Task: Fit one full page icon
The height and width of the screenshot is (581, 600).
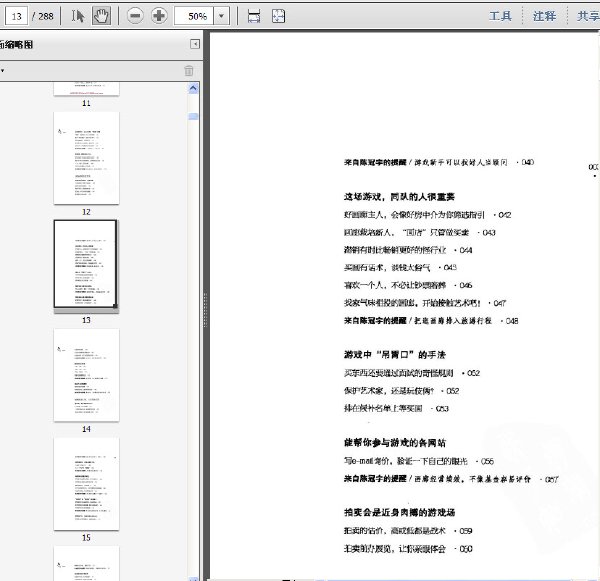Action: coord(278,16)
